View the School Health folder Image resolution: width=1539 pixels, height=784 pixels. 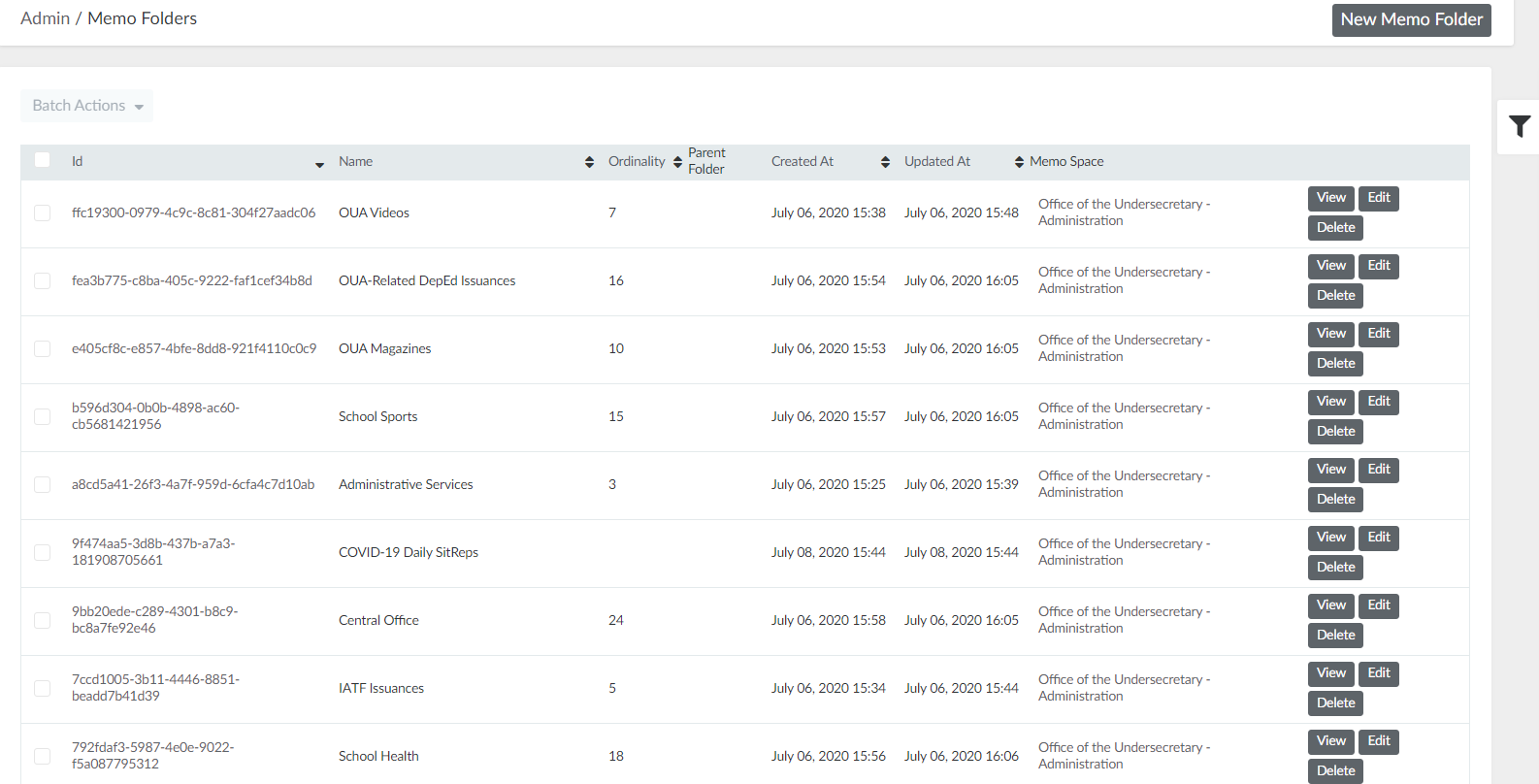(x=1330, y=741)
